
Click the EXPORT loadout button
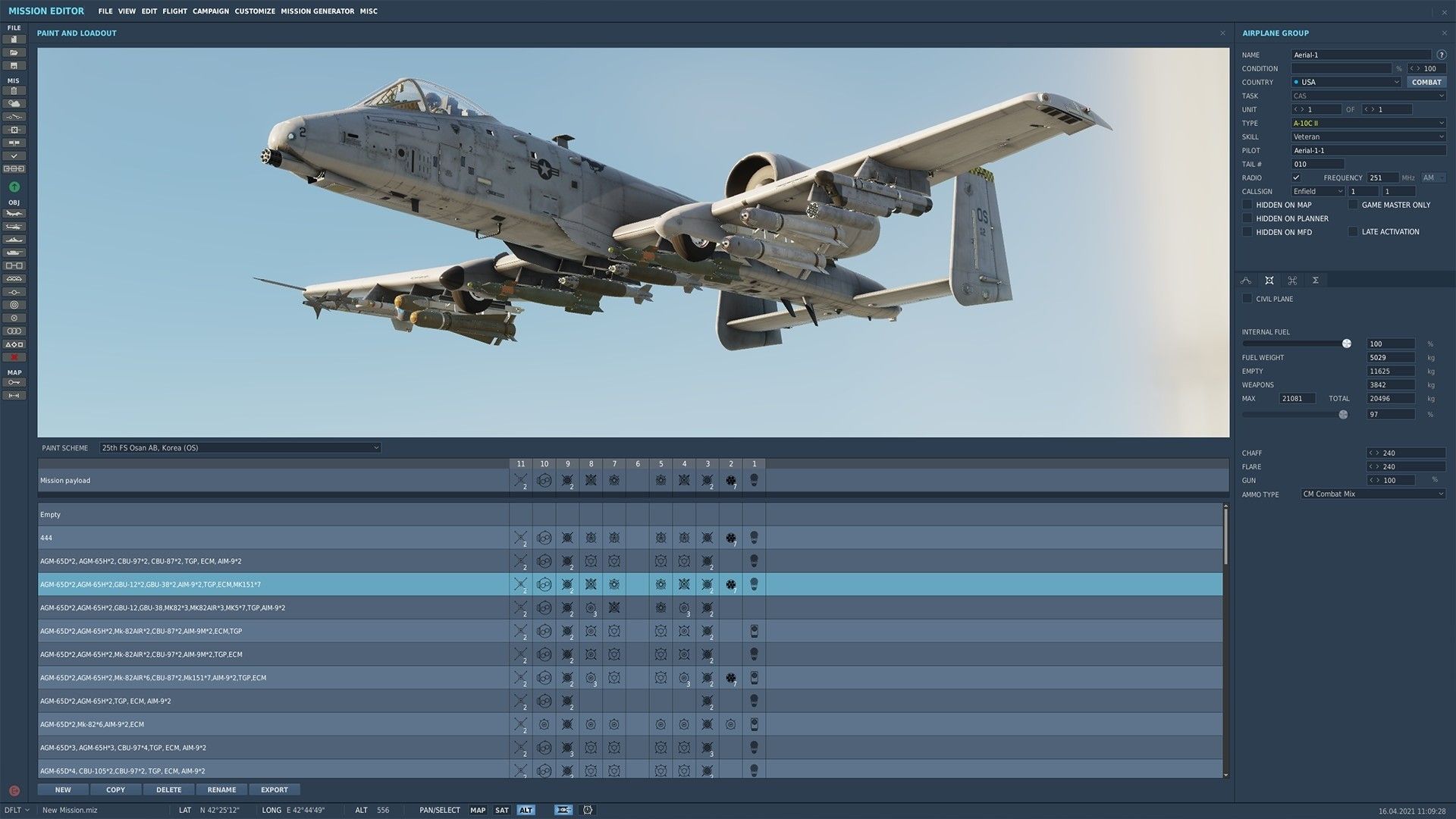(x=274, y=789)
